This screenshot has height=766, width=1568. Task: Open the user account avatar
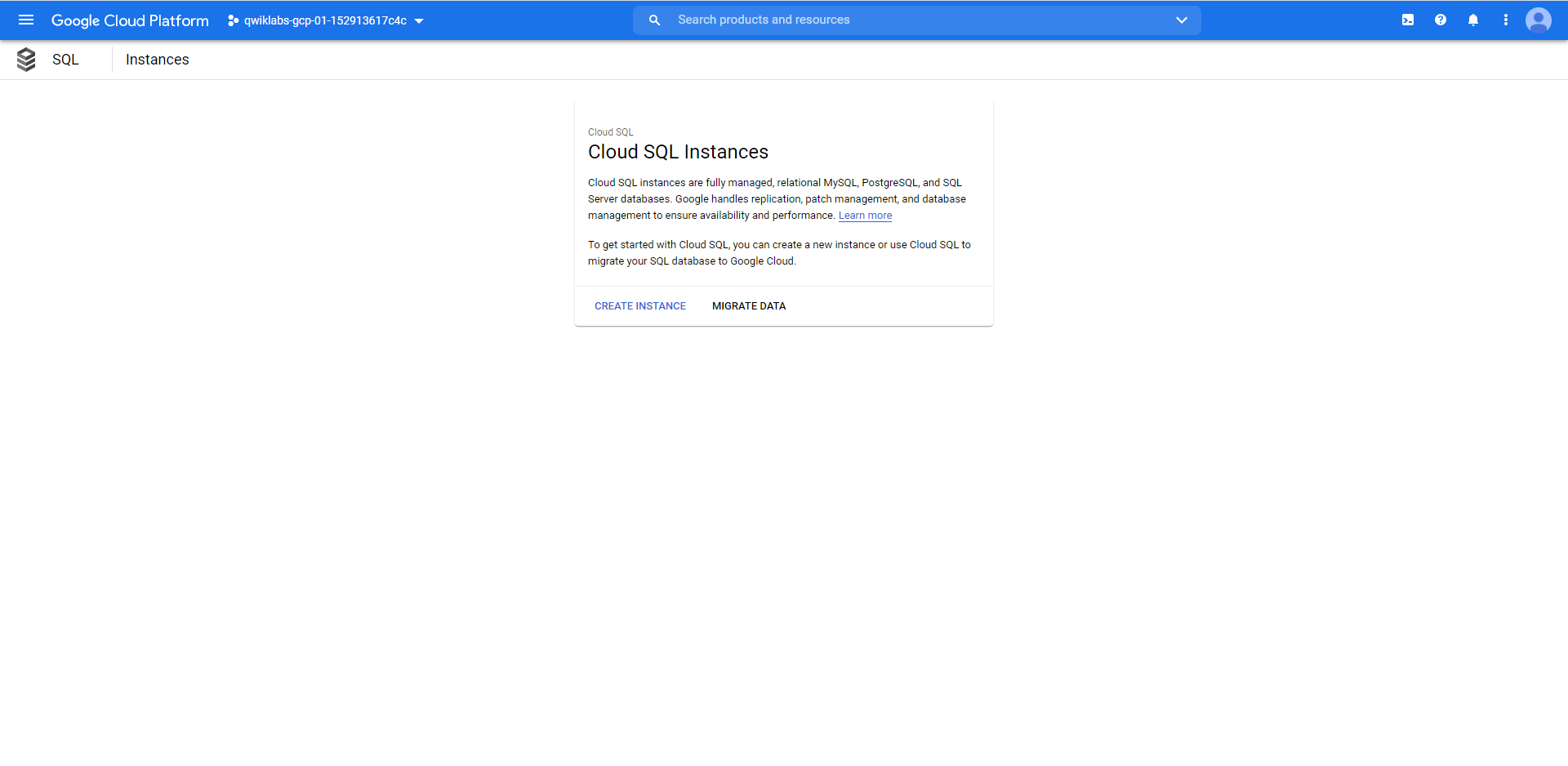pyautogui.click(x=1539, y=20)
